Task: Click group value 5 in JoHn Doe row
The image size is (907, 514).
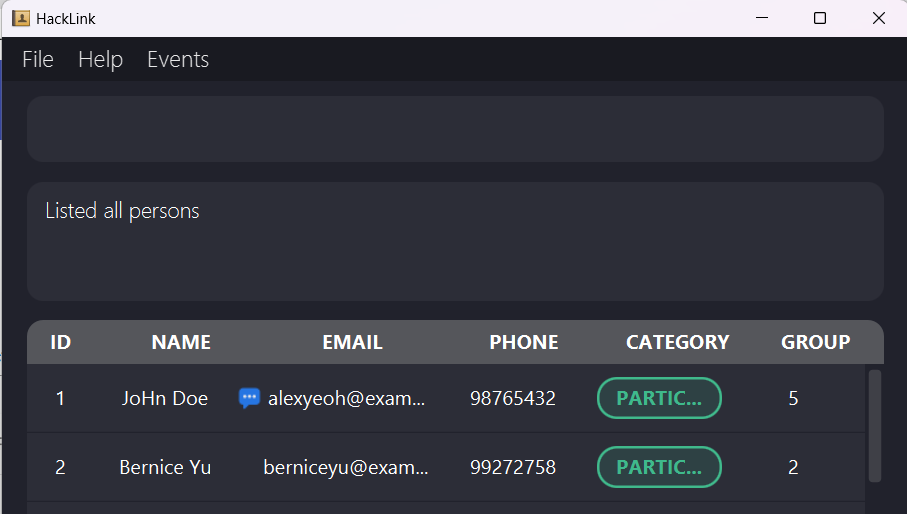Action: coord(794,398)
